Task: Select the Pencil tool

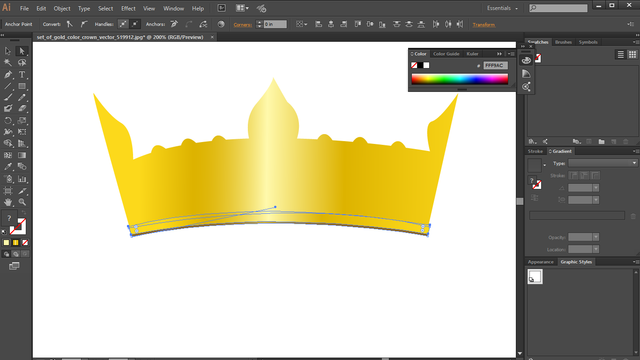Action: 22,98
